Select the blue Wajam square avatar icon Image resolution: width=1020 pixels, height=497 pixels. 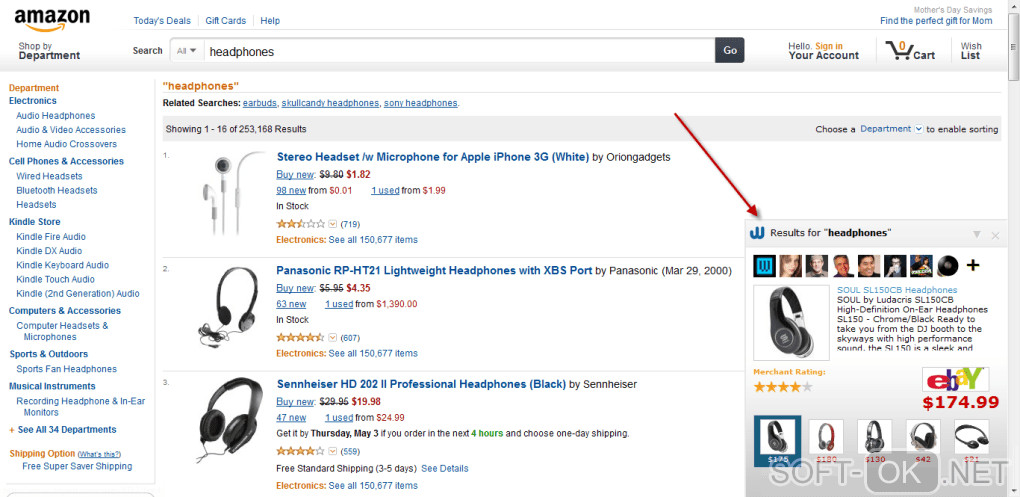(764, 266)
